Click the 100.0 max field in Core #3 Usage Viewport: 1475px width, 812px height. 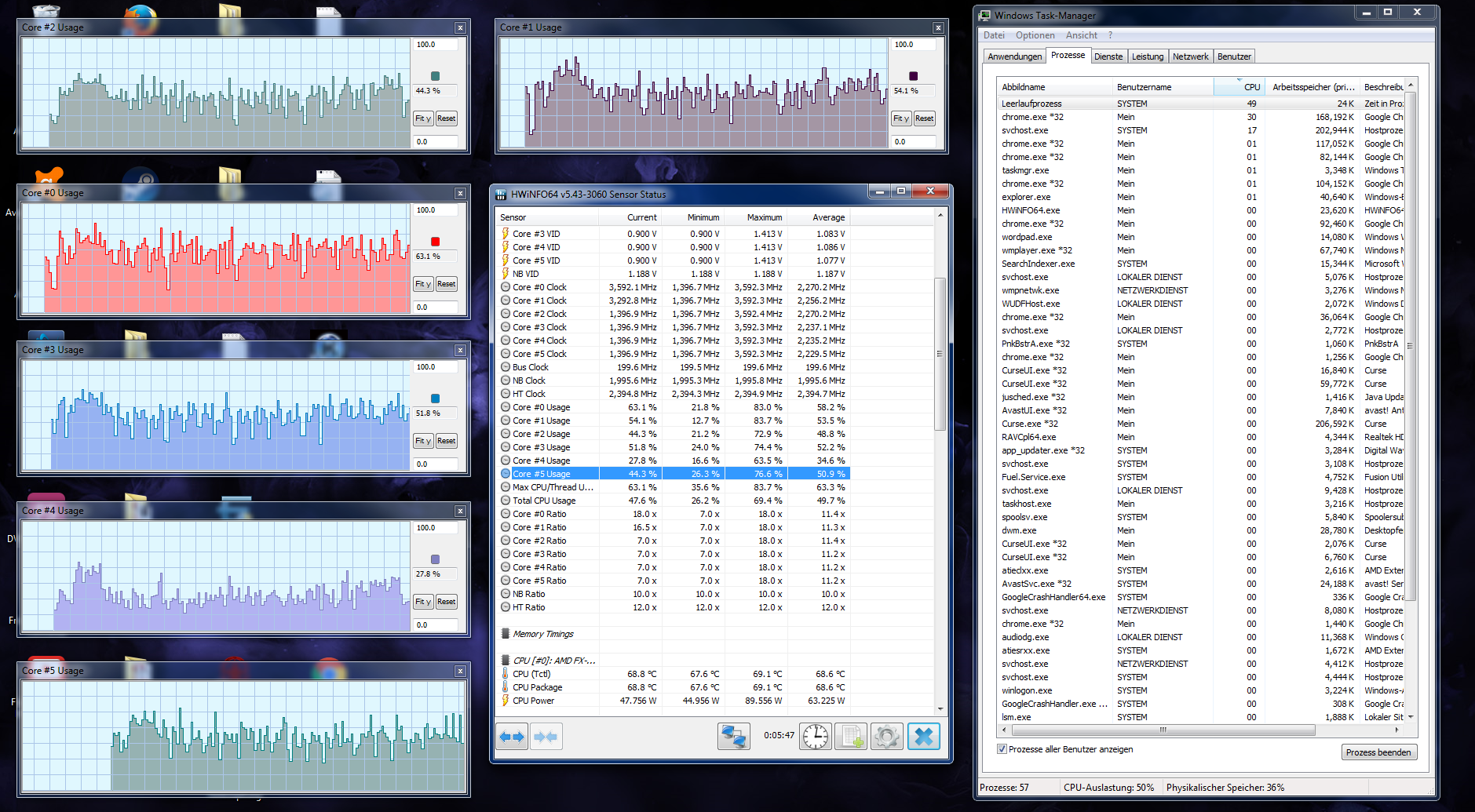(x=436, y=367)
